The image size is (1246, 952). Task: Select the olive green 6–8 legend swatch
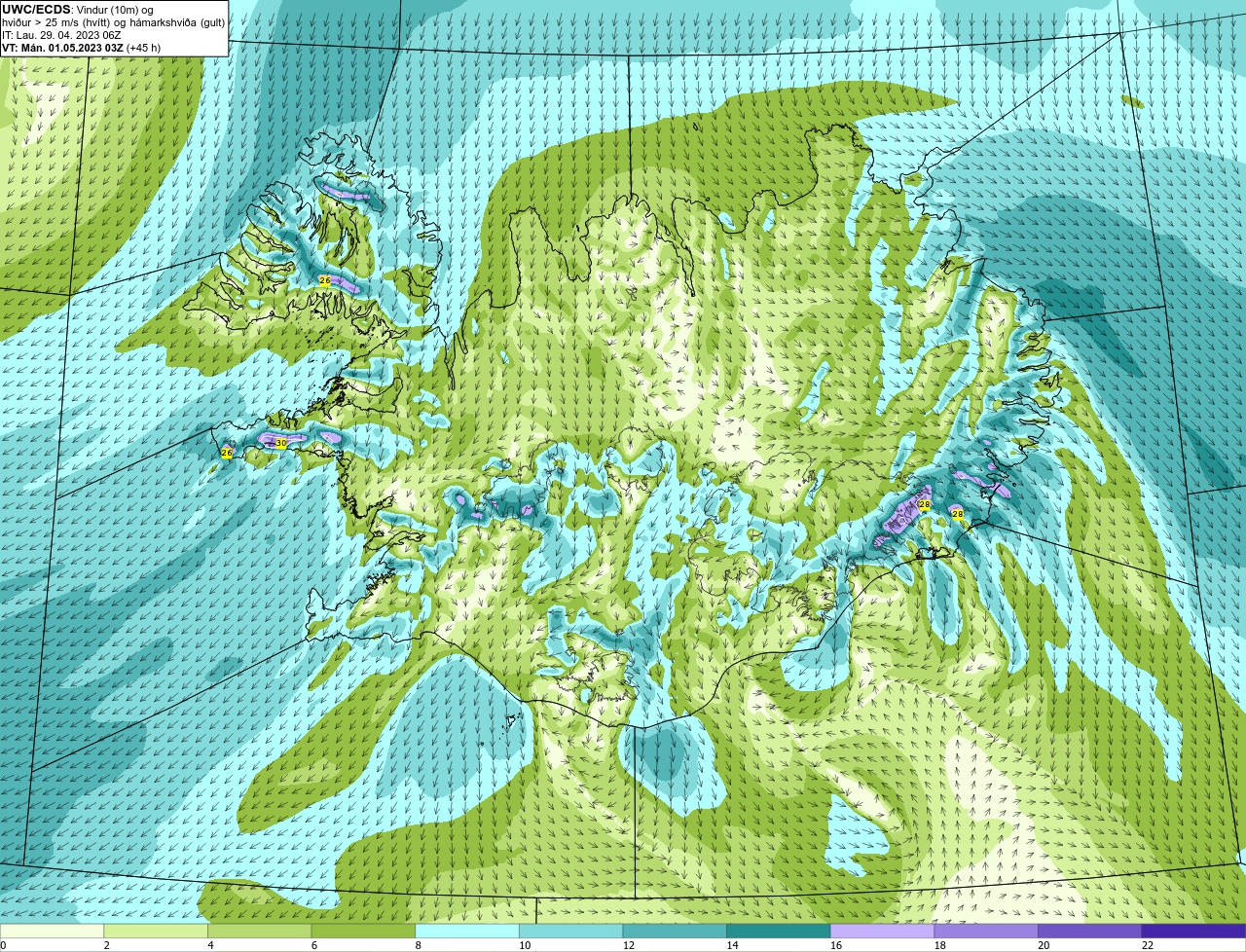click(363, 931)
